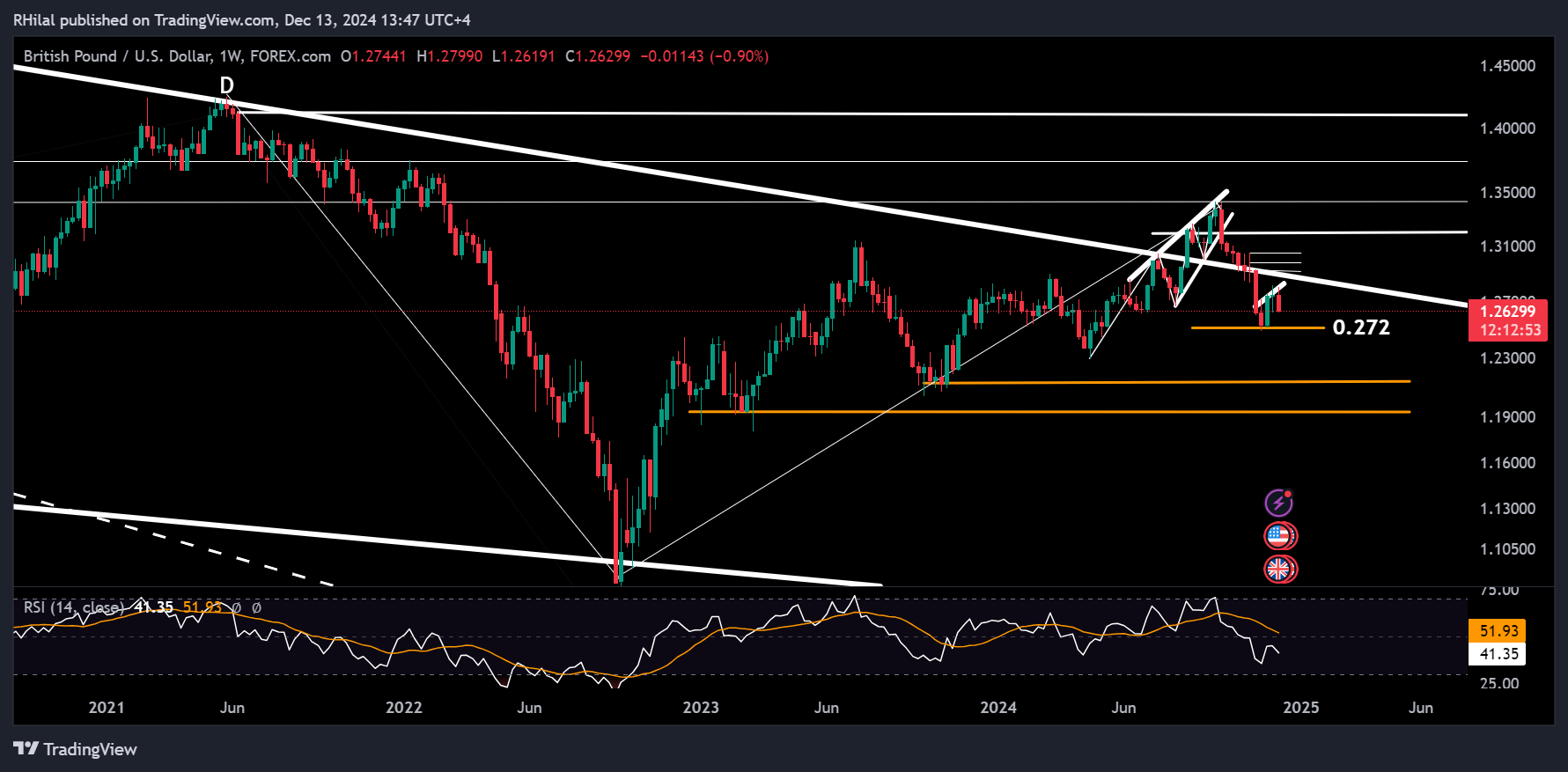Click the 0.272 Fibonacci level label
1568x772 pixels.
click(1361, 327)
